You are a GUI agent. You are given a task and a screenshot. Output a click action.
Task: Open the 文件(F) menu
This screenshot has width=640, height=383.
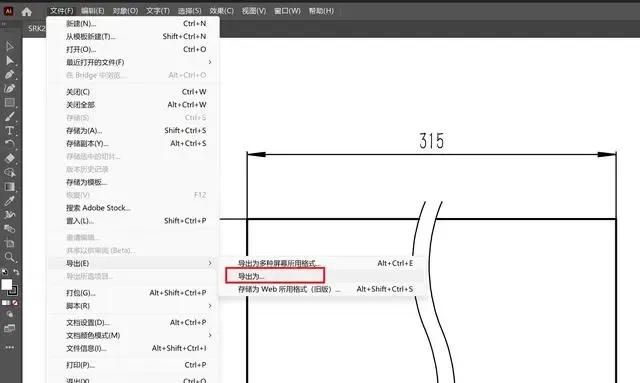[62, 11]
